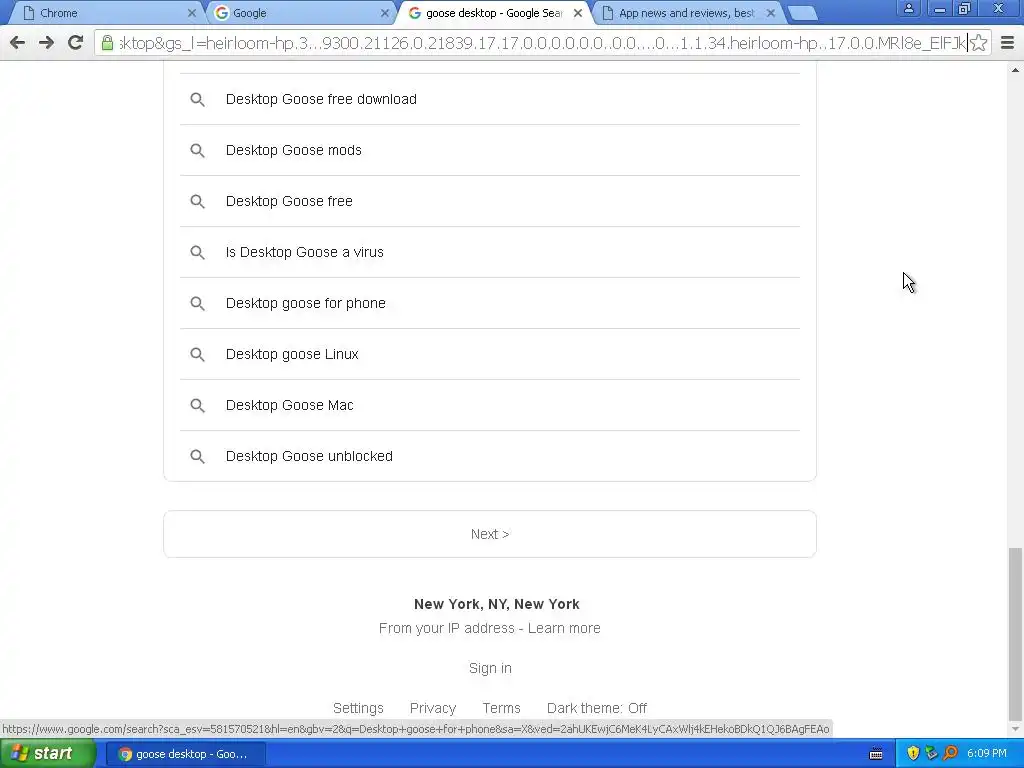Open Is Desktop Goose a virus
Viewport: 1024px width, 768px height.
490,252
